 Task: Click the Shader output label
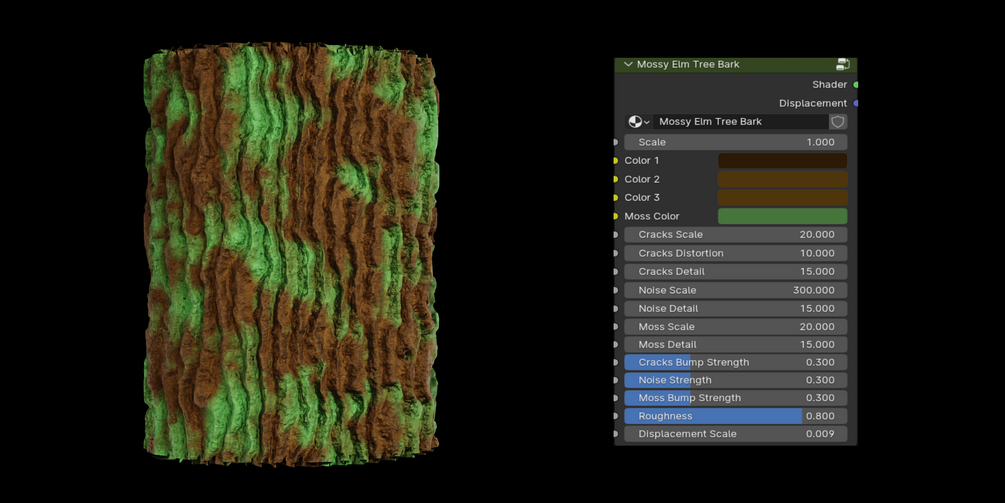click(x=829, y=85)
